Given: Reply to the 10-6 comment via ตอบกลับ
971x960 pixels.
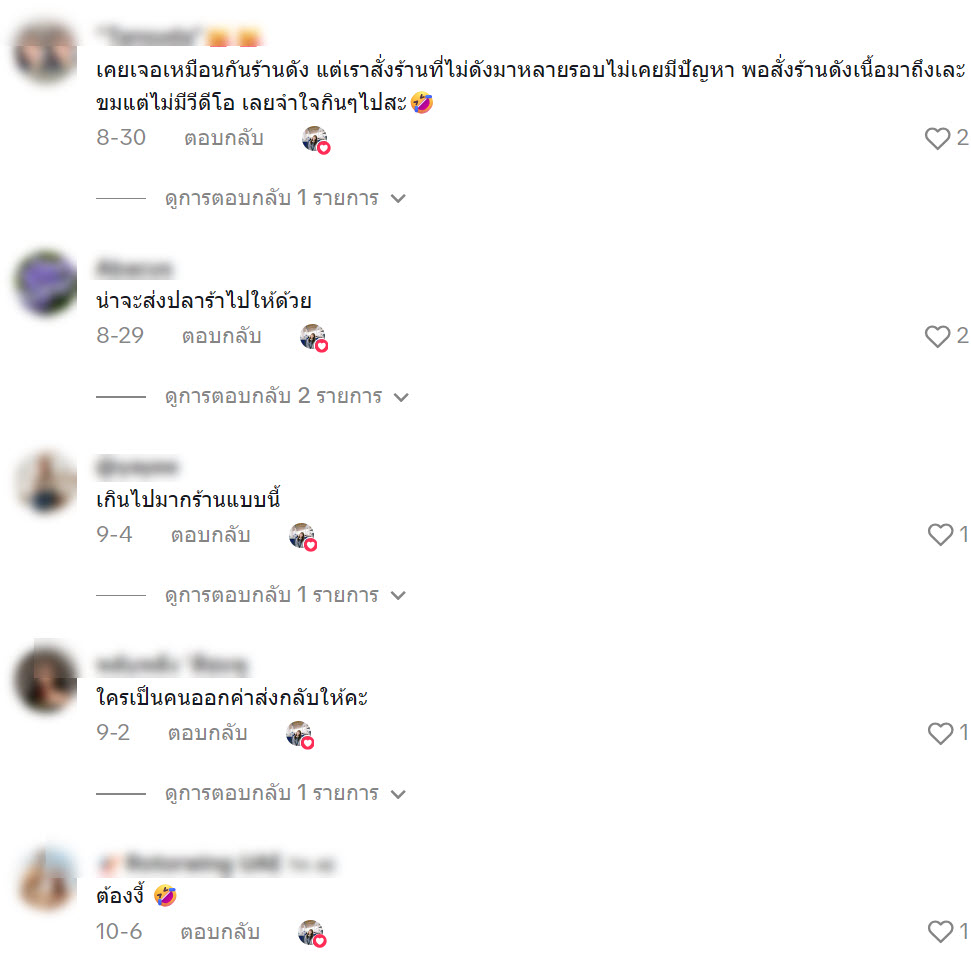Looking at the screenshot, I should 220,932.
